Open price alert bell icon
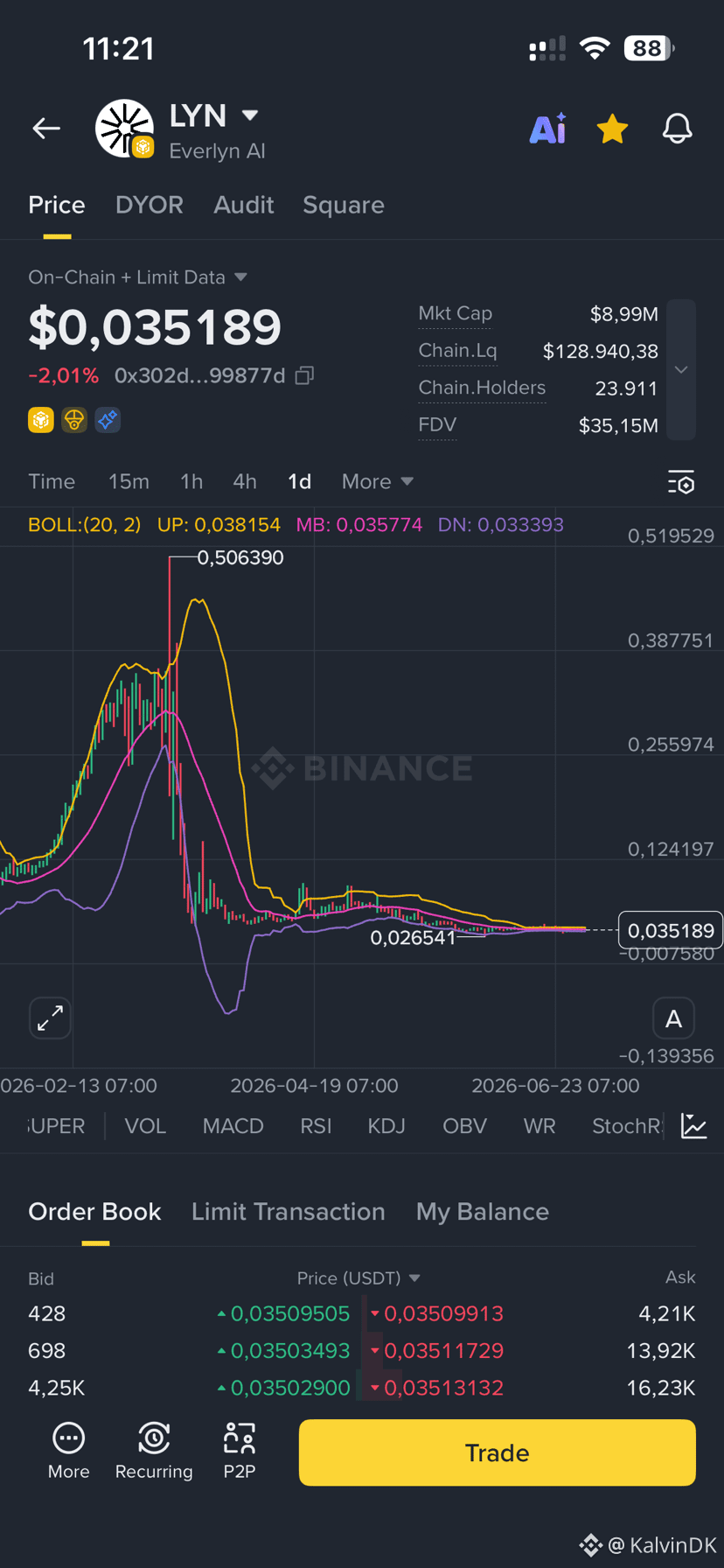 677,129
